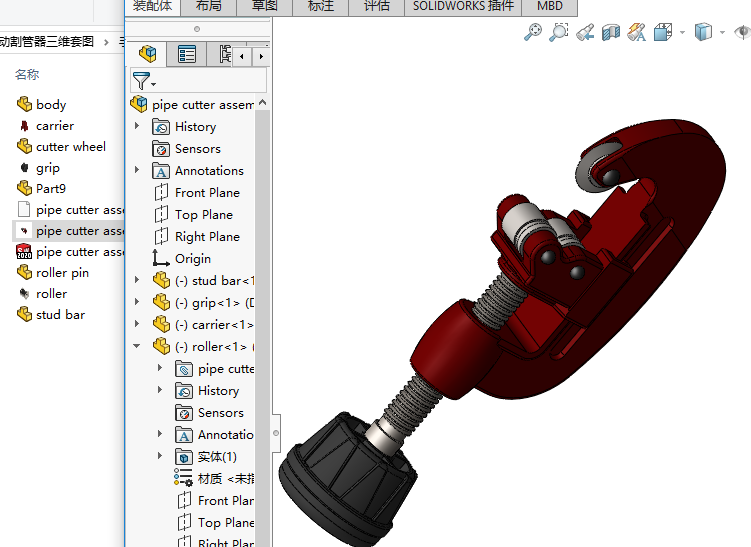Open the View Orientation dropdown arrow
Image resolution: width=751 pixels, height=547 pixels.
point(682,32)
